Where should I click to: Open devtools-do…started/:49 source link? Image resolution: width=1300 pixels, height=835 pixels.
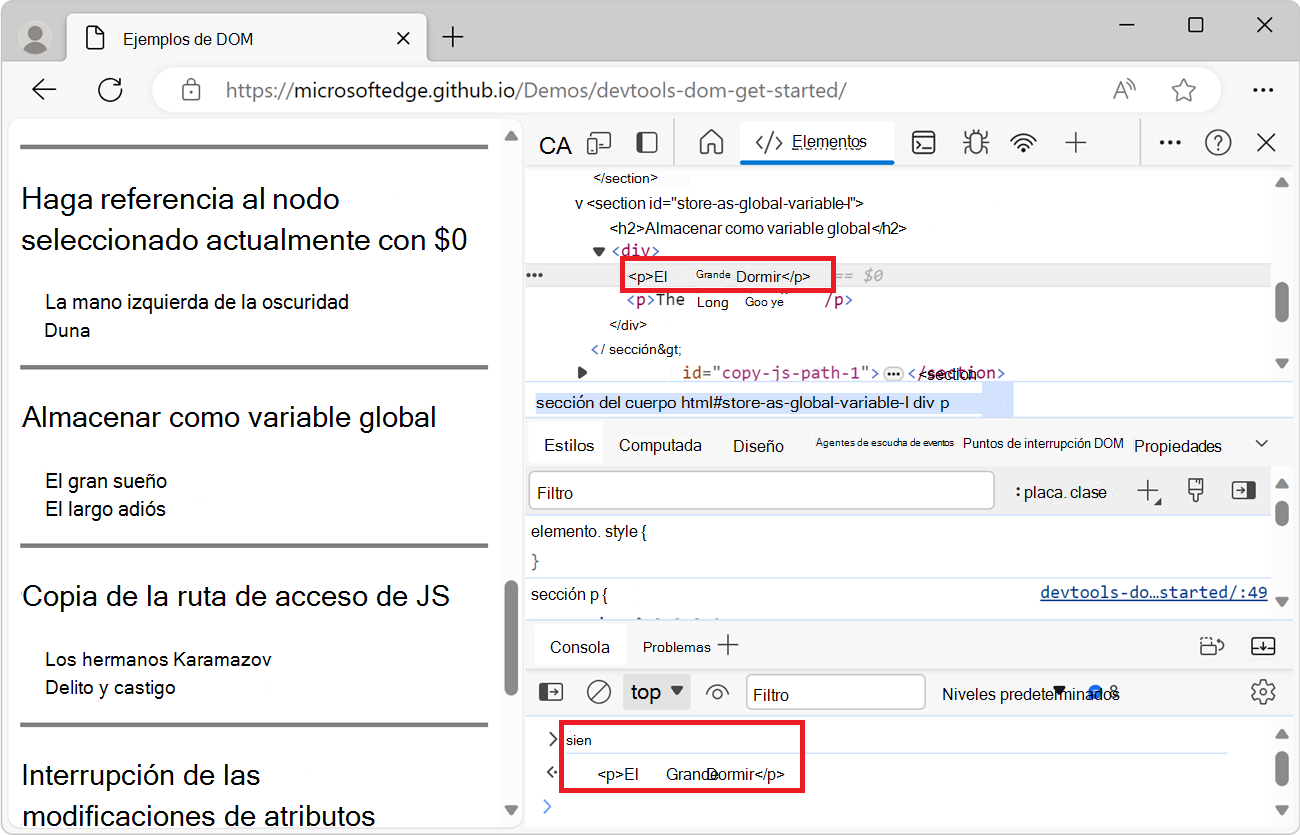pyautogui.click(x=1153, y=593)
